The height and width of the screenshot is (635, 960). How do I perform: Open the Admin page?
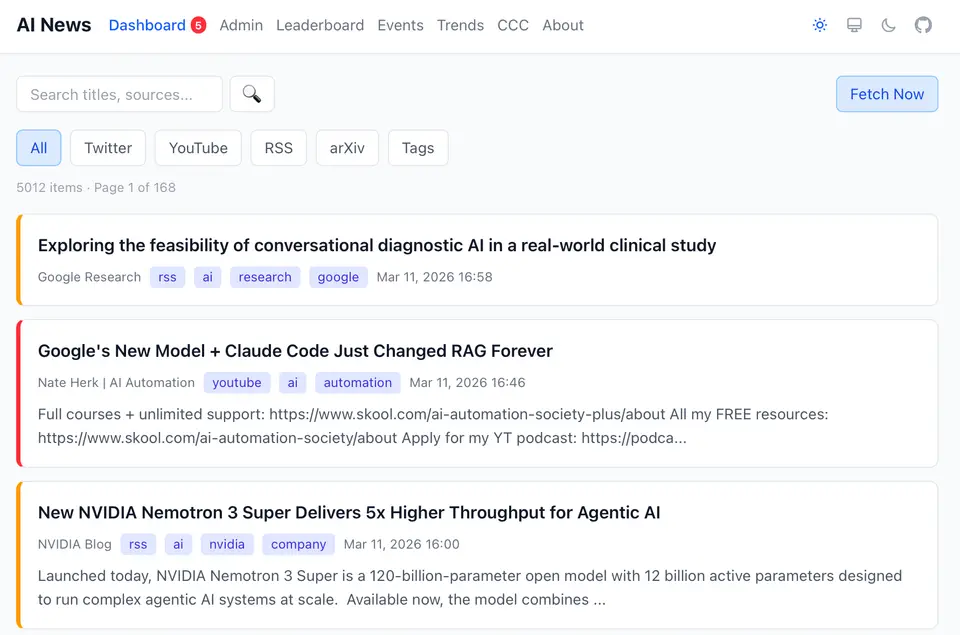241,25
